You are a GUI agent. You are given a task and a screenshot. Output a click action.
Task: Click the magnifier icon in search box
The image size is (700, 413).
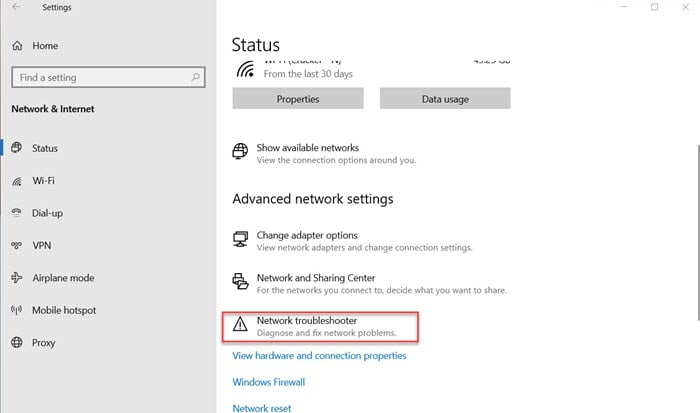(196, 77)
